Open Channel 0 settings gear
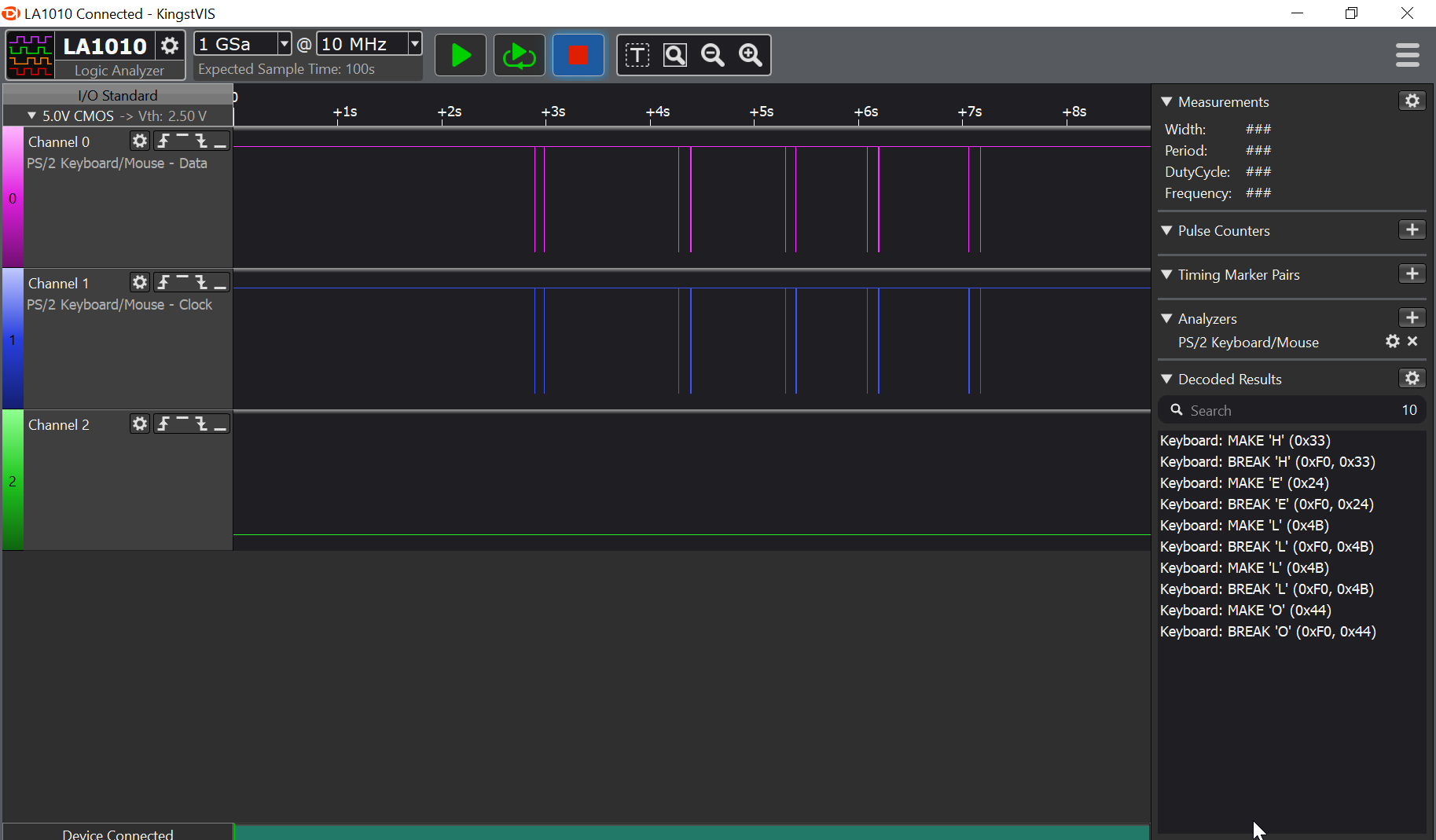Viewport: 1436px width, 840px height. tap(140, 141)
